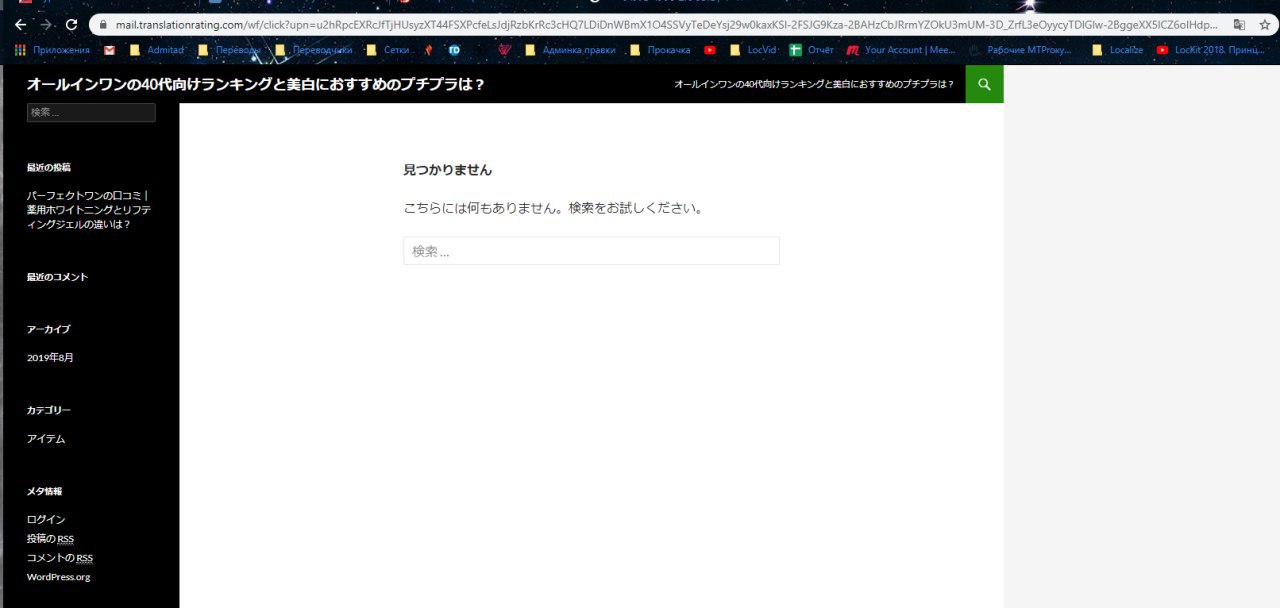1280x608 pixels.
Task: Click the 最近のコメント sidebar heading
Action: coord(57,277)
